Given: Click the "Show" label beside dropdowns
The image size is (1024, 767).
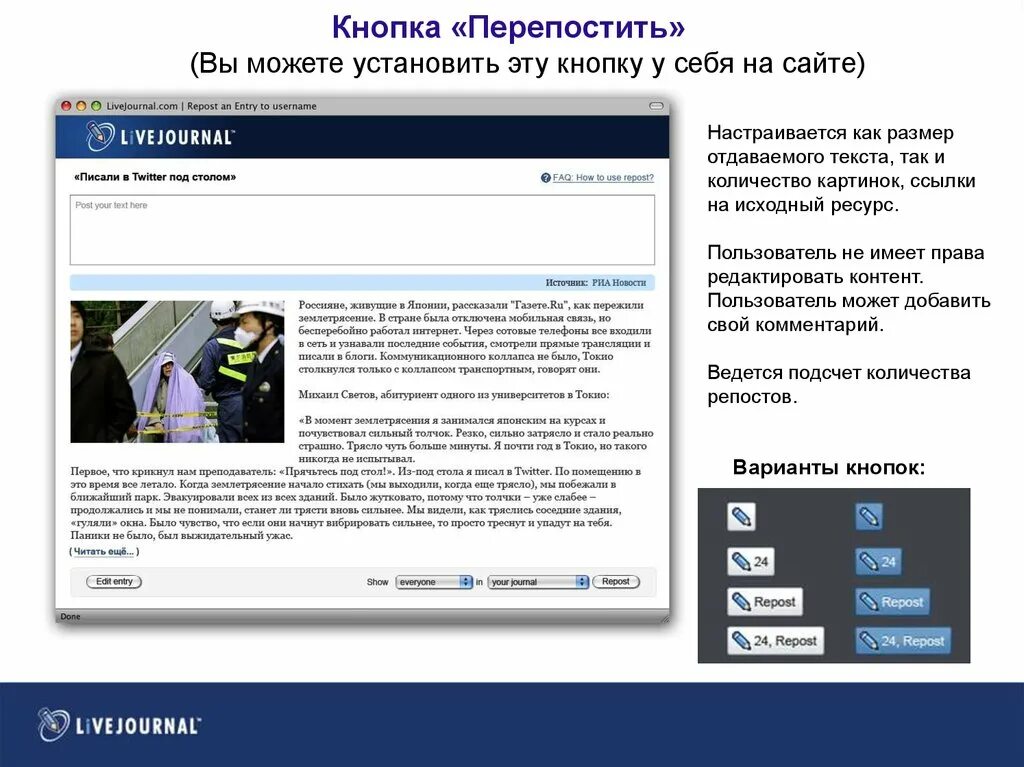Looking at the screenshot, I should 377,582.
